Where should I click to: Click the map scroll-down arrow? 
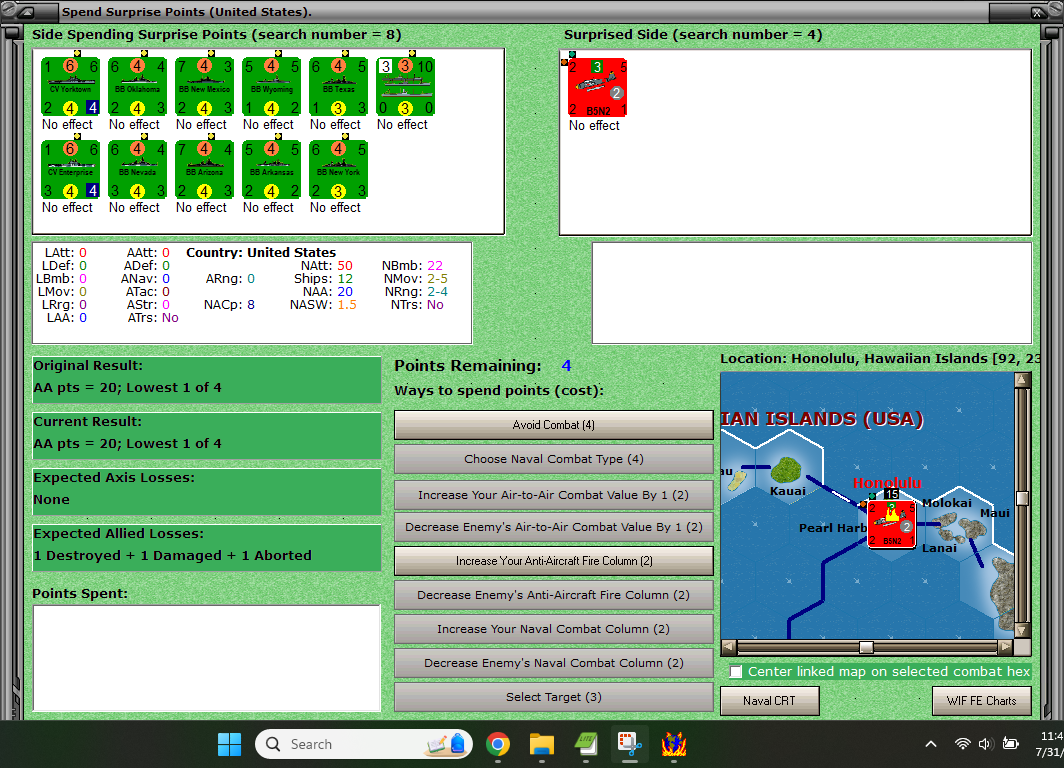(1022, 630)
